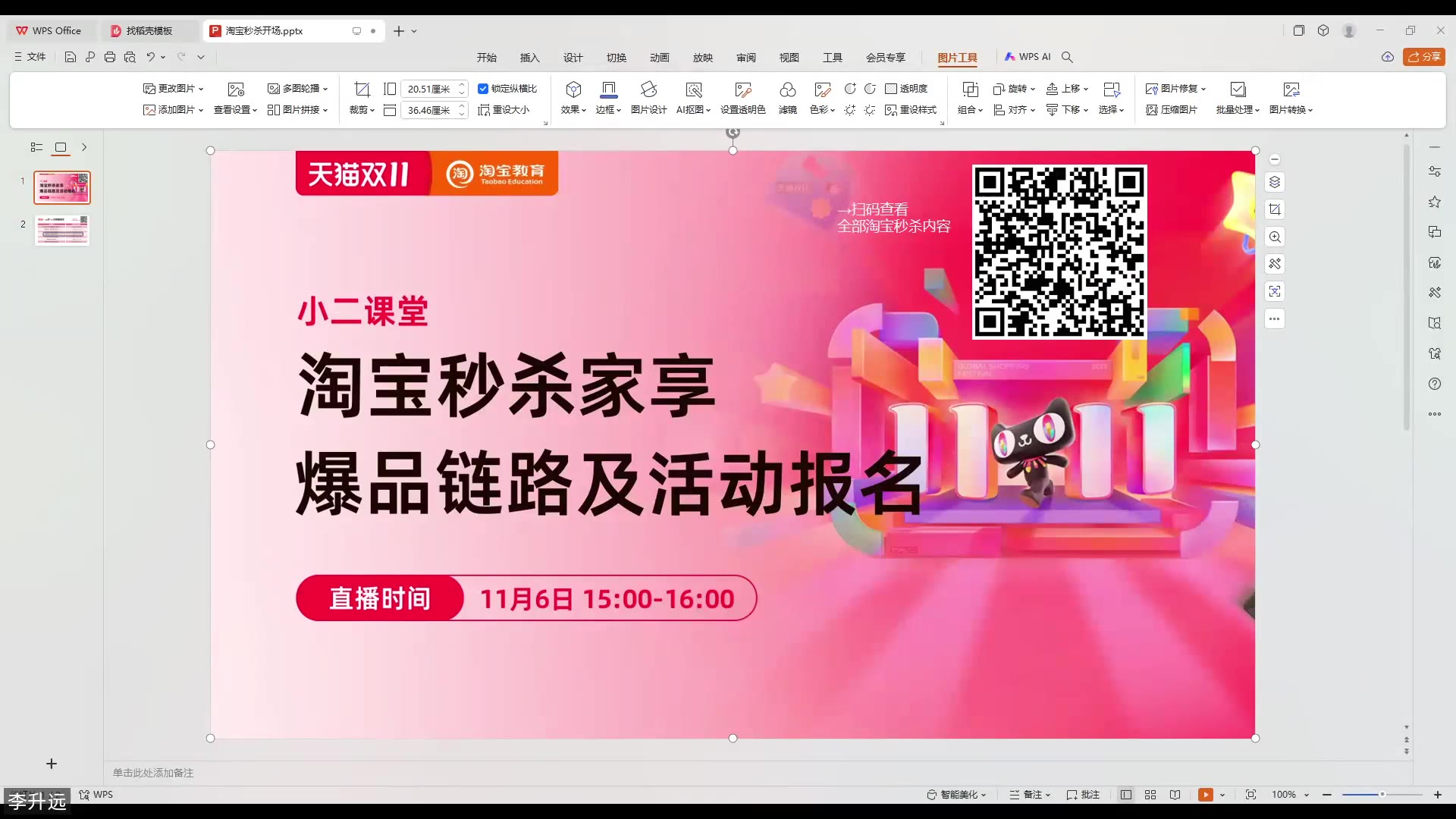Start slideshow from the status bar play button
The image size is (1456, 819).
click(x=1207, y=794)
